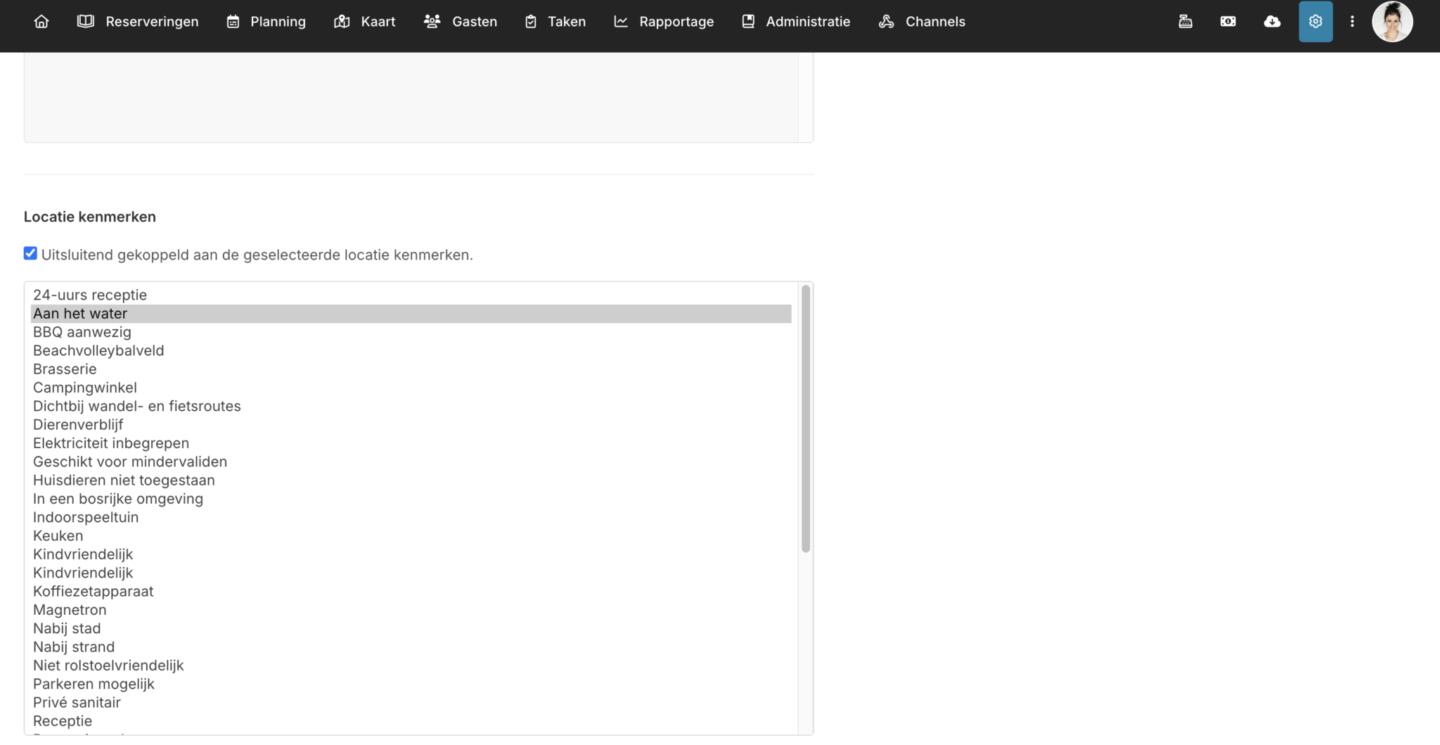1440x745 pixels.
Task: Open the Rapportage menu item
Action: pos(664,21)
